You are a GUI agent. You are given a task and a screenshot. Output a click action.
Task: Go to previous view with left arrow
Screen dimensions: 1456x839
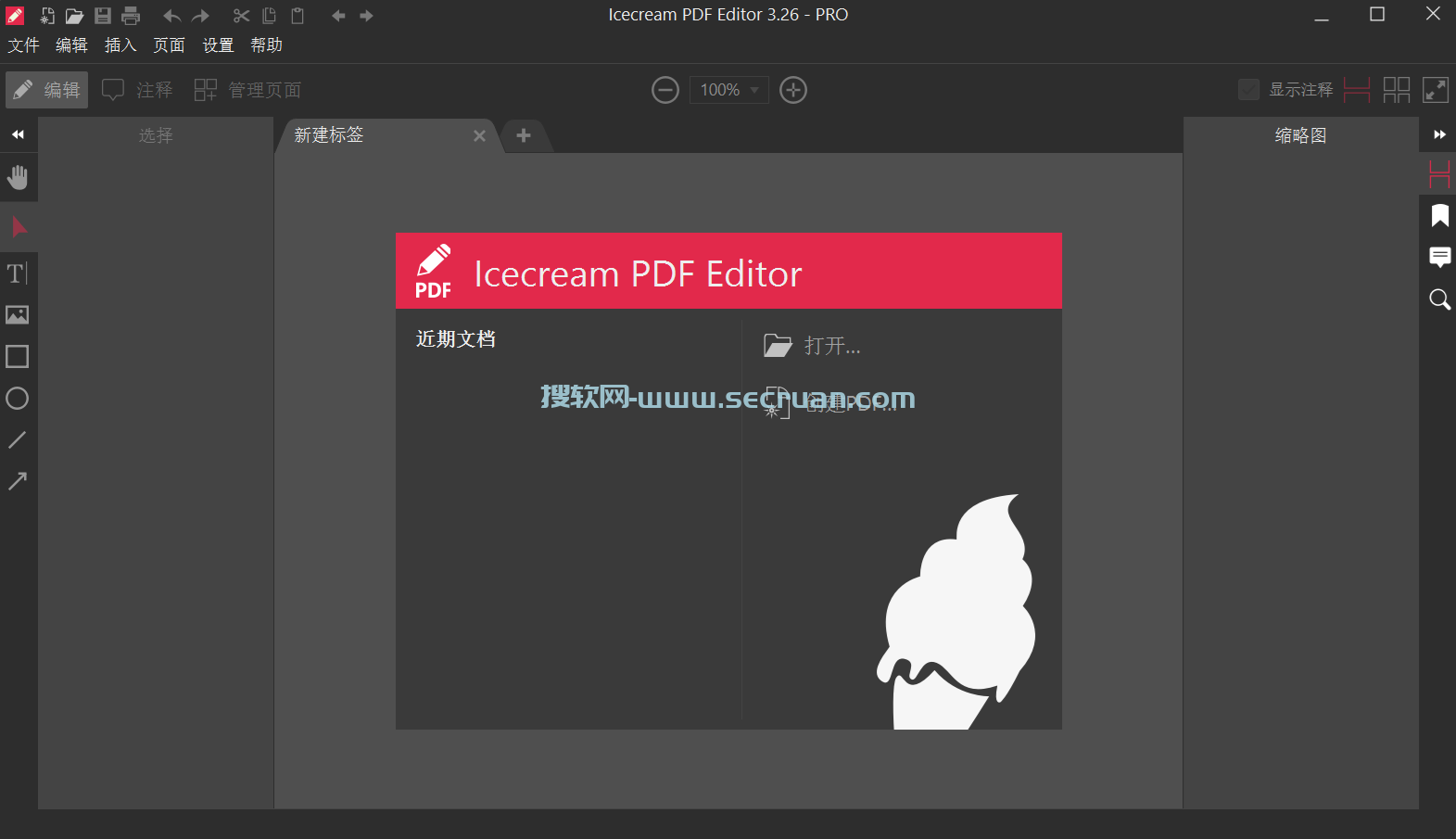coord(338,16)
